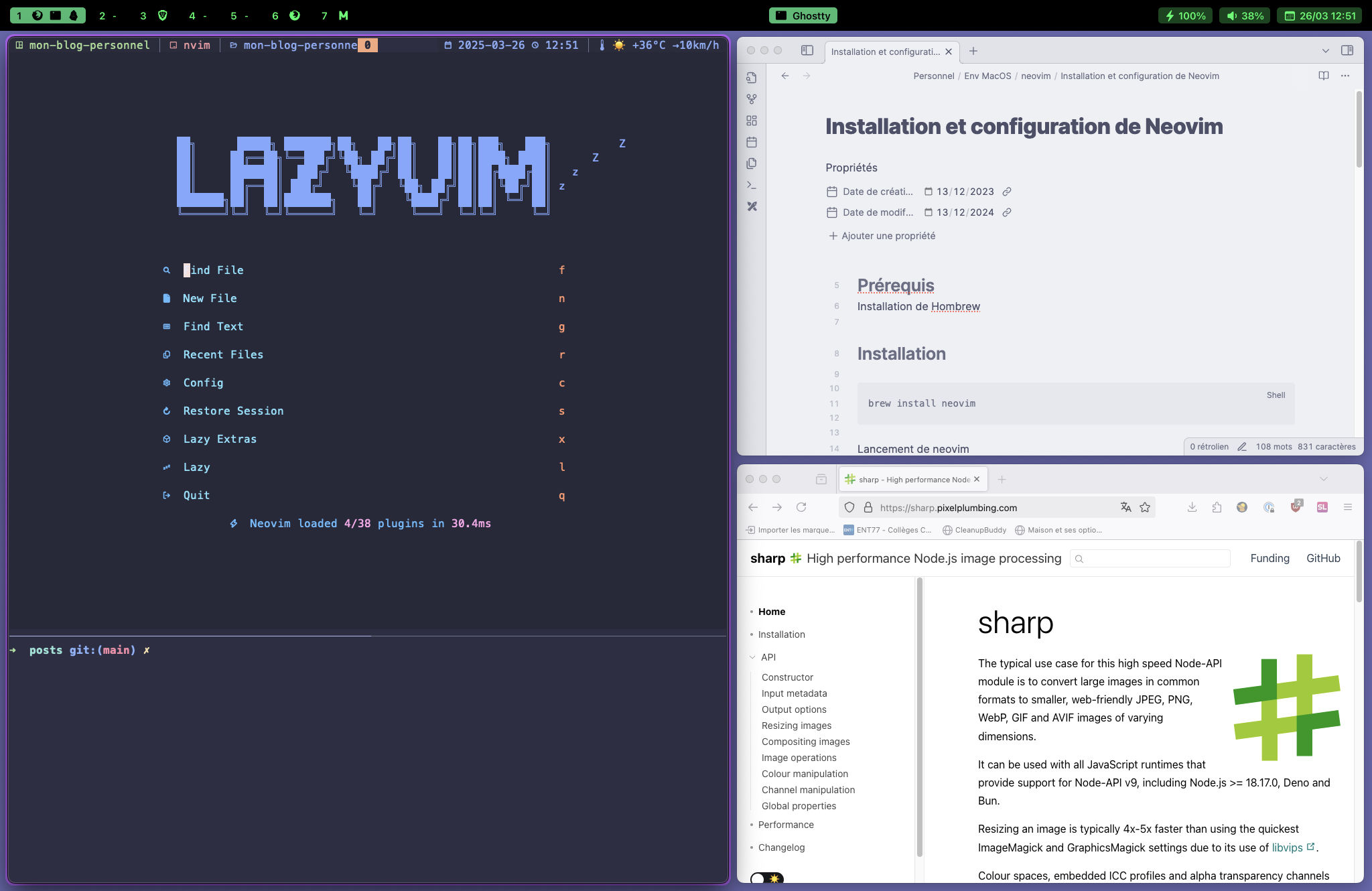Click the Firefox padlock site info icon
This screenshot has height=891, width=1372.
(868, 507)
